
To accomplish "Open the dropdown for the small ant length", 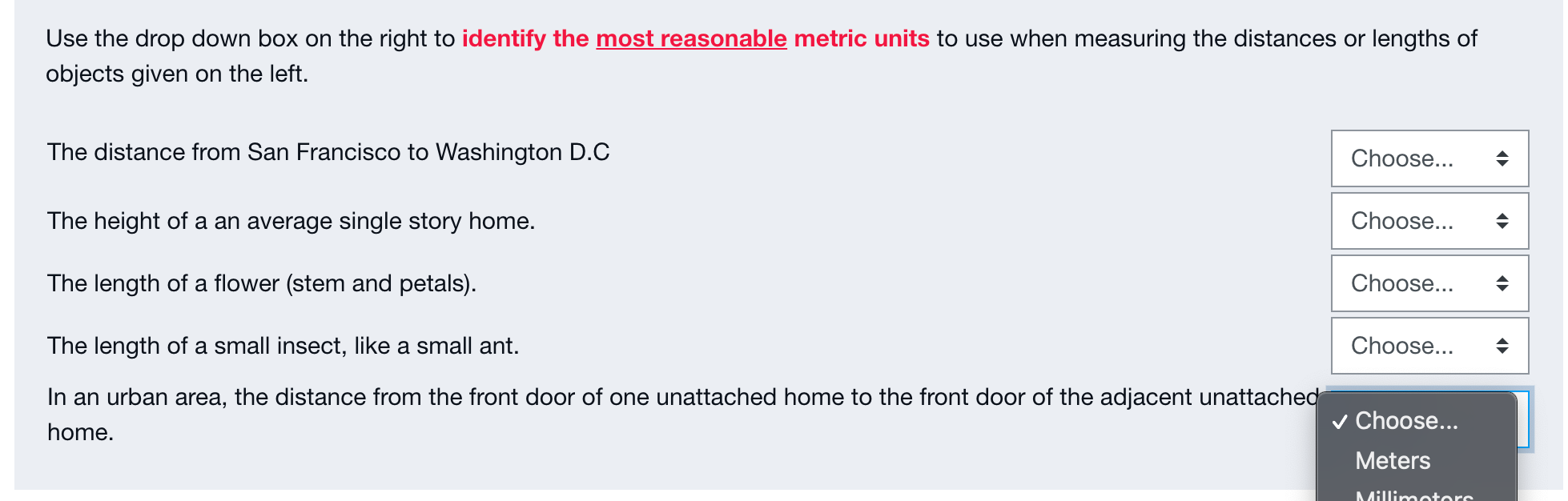I will coord(1429,346).
